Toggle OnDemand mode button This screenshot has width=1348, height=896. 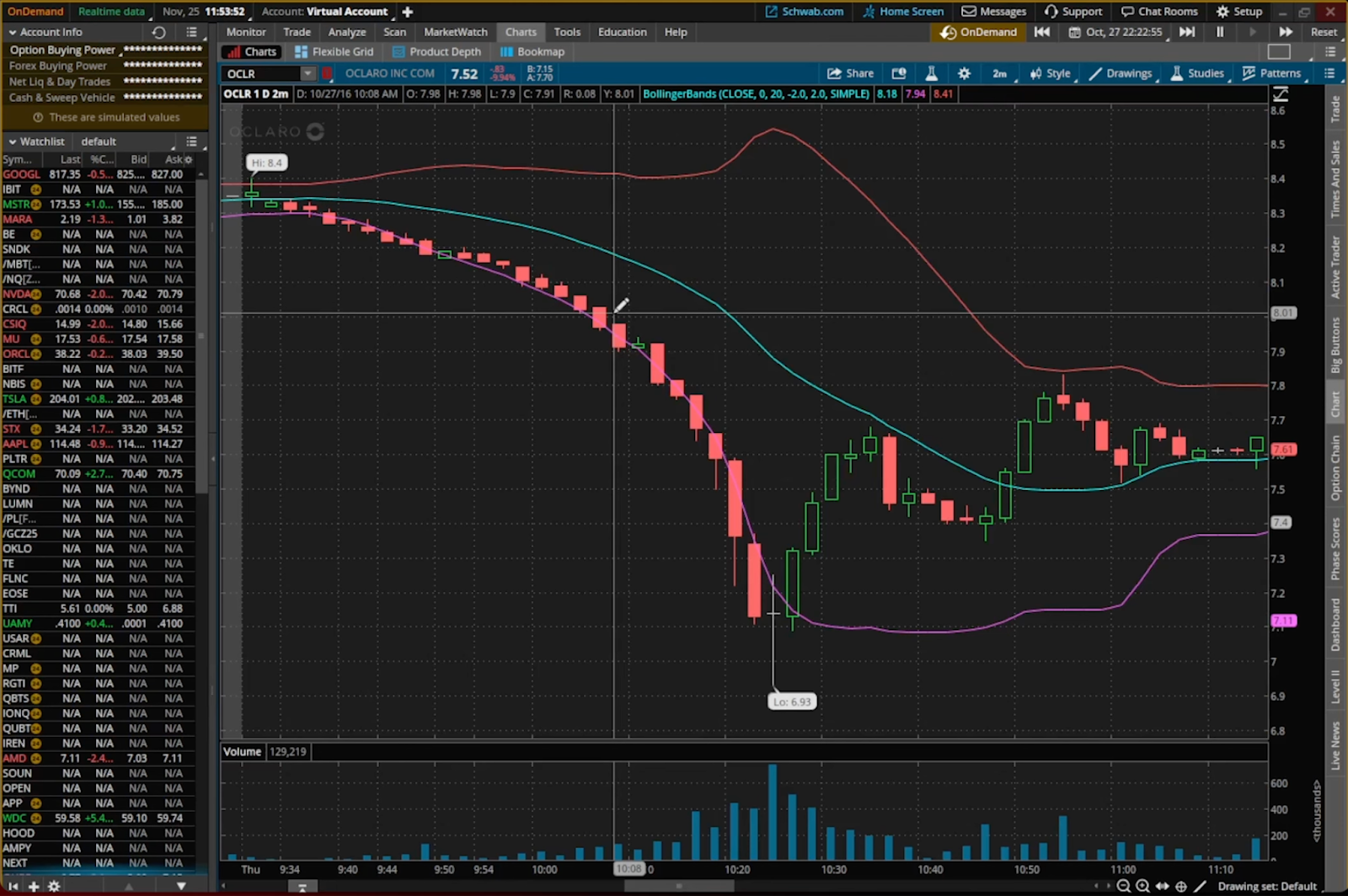pyautogui.click(x=978, y=32)
